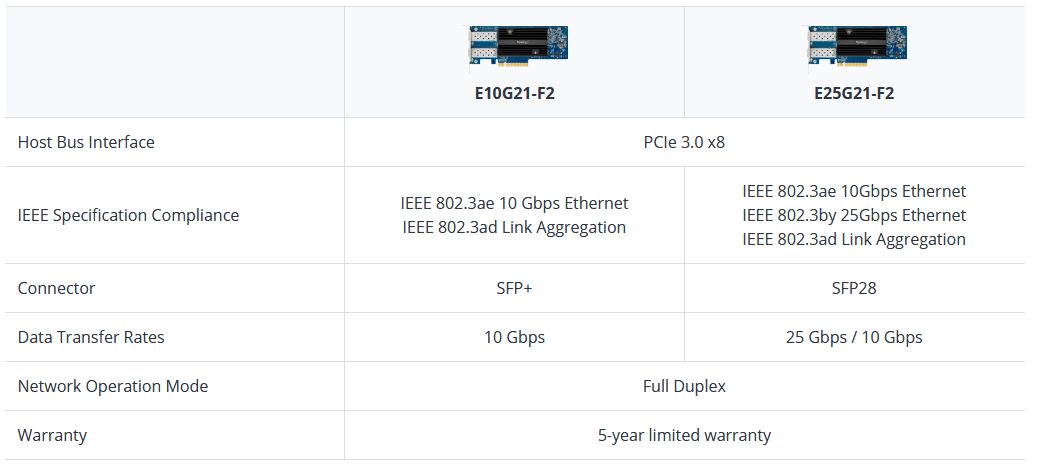Click the Warranty row label
This screenshot has width=1041, height=474.
(x=52, y=435)
